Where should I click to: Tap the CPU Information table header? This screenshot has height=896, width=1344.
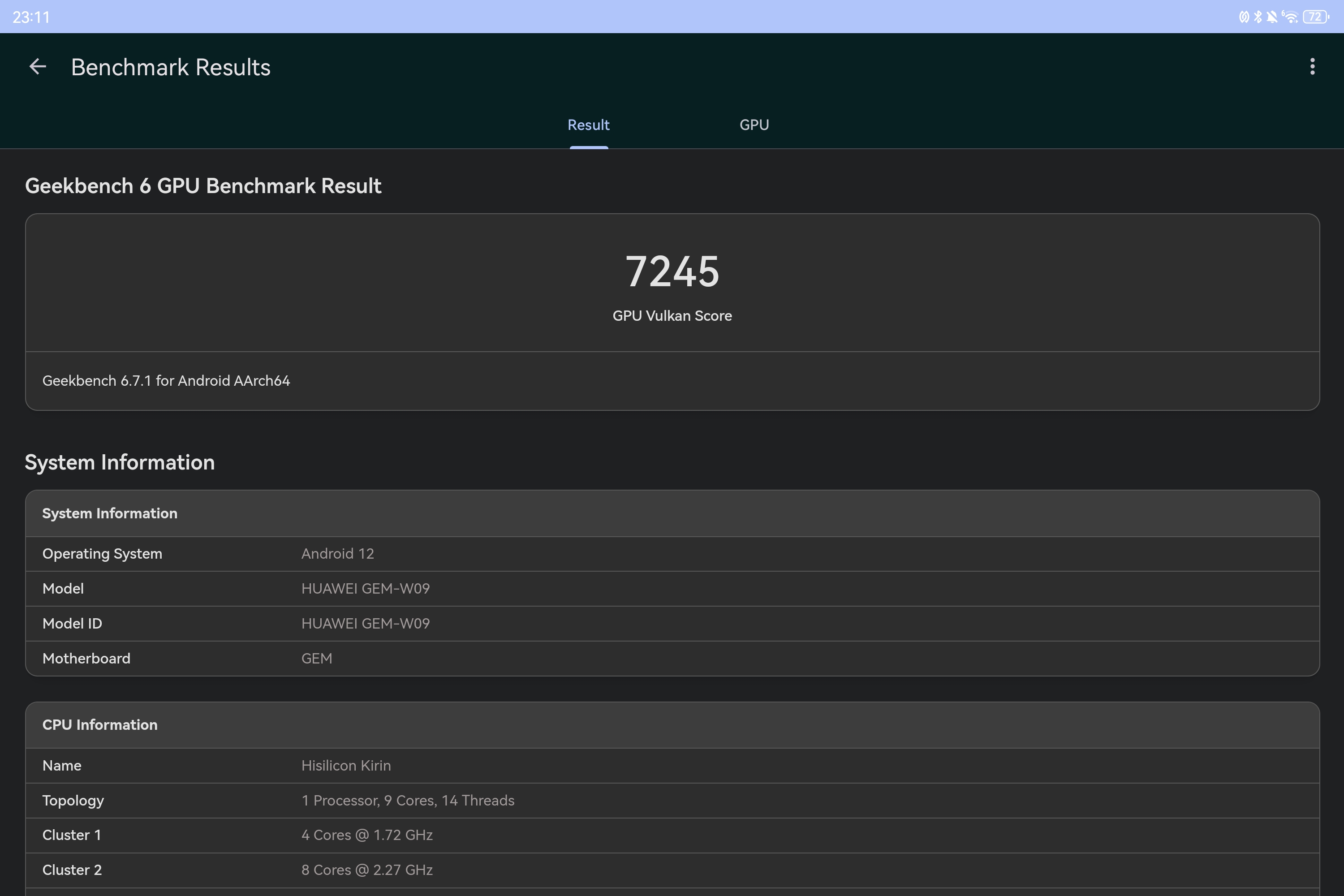coord(672,725)
